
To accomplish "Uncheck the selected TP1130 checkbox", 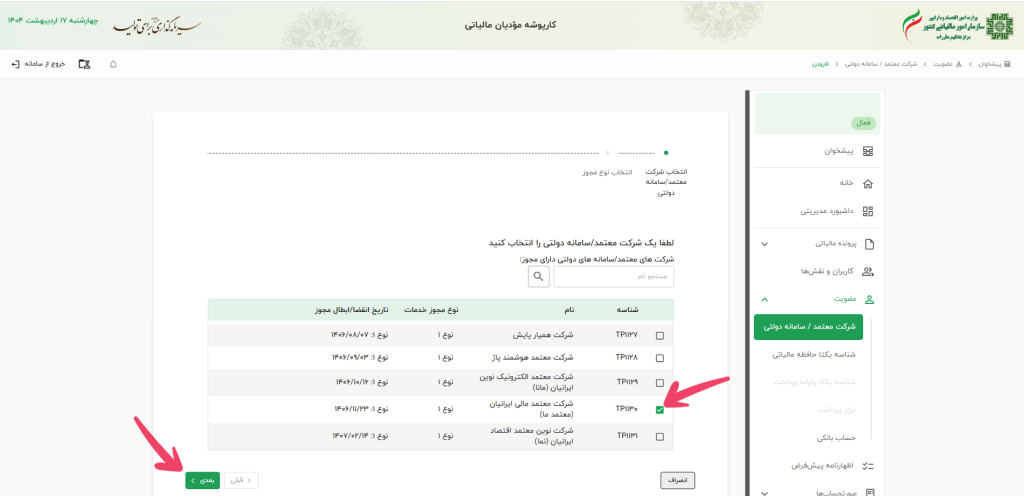I will (659, 409).
